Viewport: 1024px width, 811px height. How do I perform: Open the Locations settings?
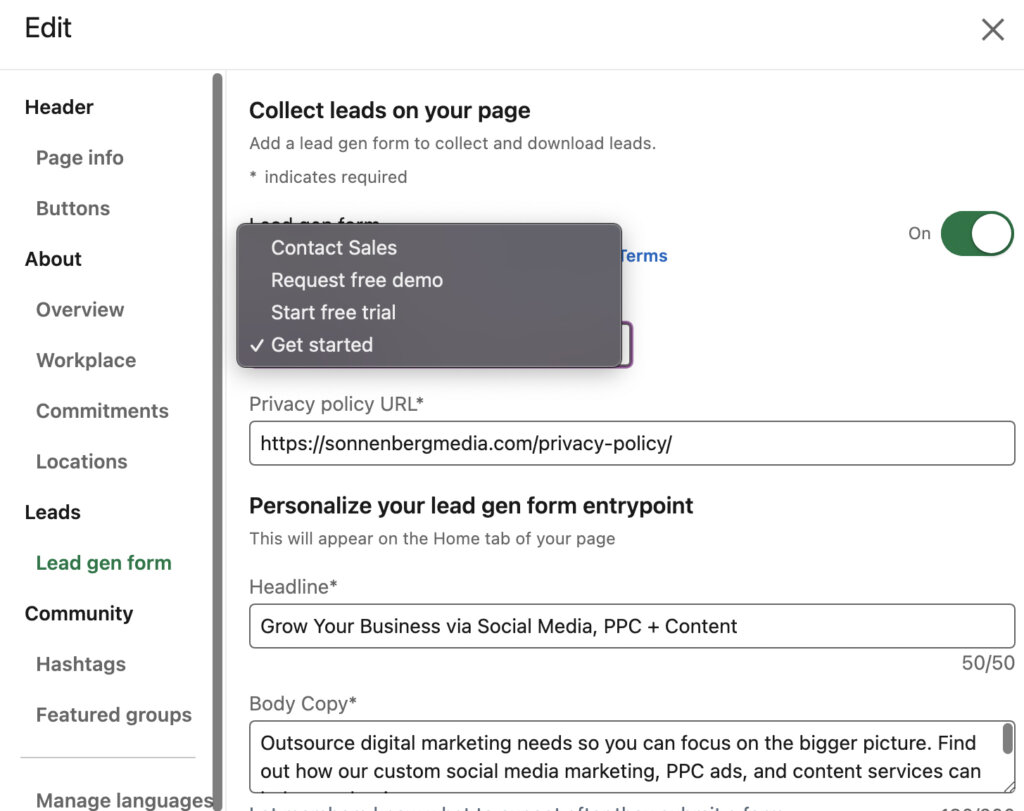click(81, 461)
